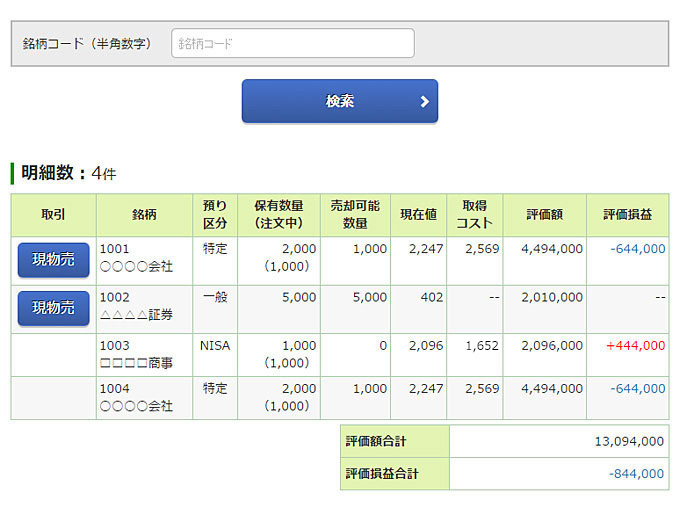
Task: Select the 現在値 column header
Action: tap(418, 215)
